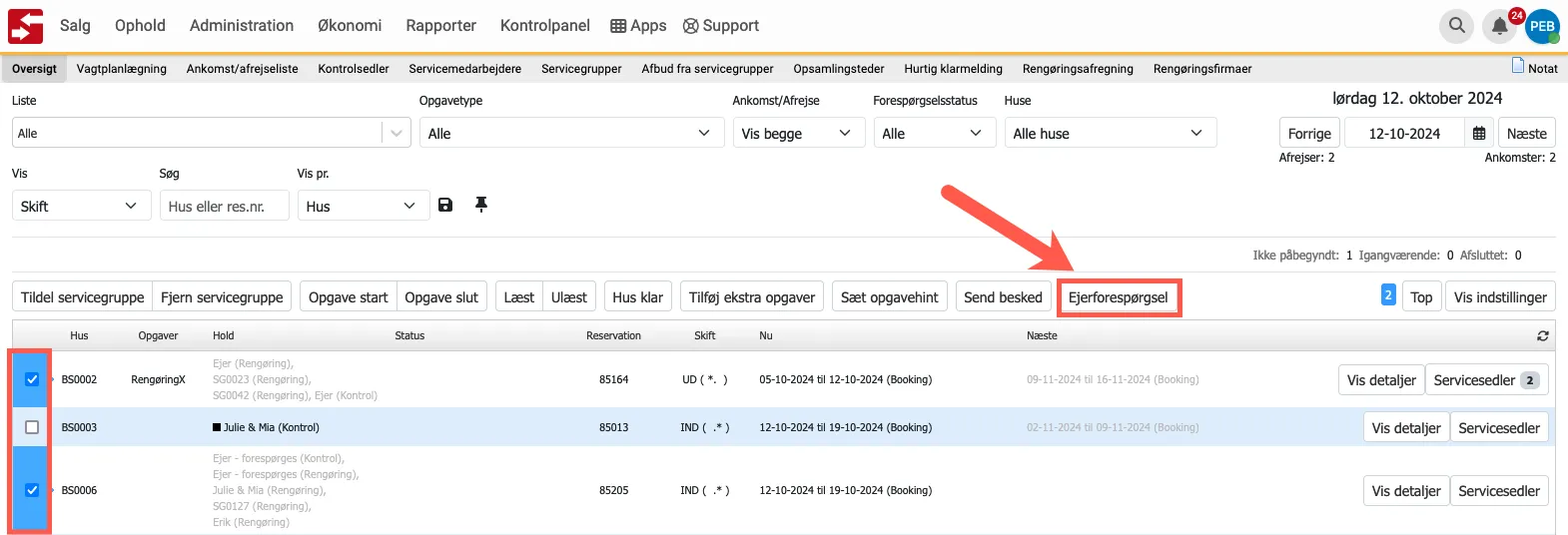Click the 'Hus eller res.nr.' search field
The width and height of the screenshot is (1568, 535).
coord(225,207)
